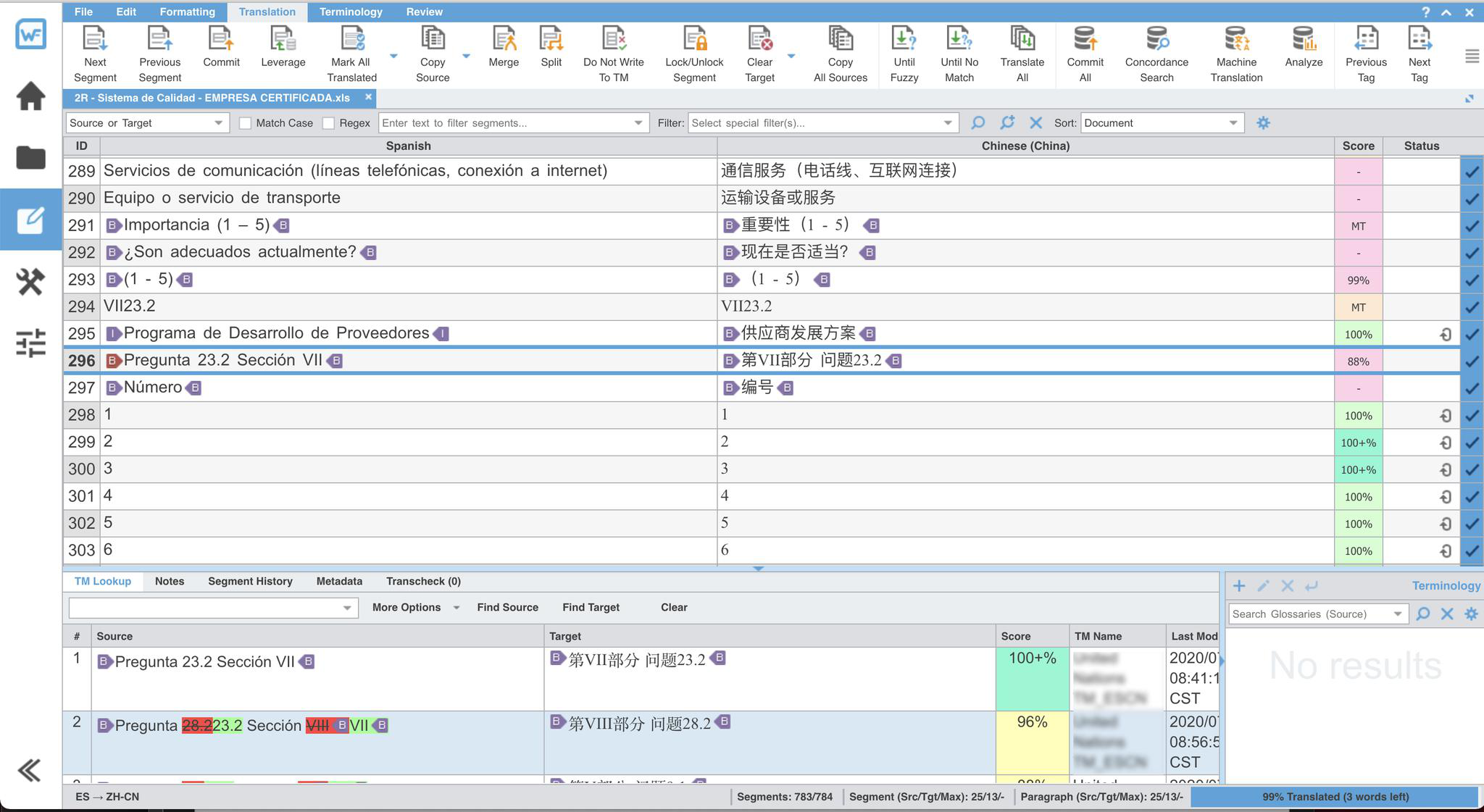Add a new terminology entry
This screenshot has width=1484, height=812.
[x=1239, y=586]
